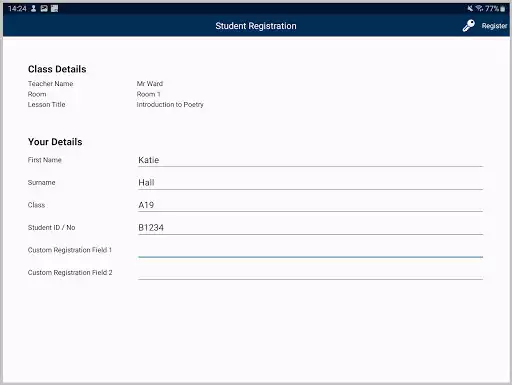This screenshot has width=512, height=385.
Task: Click the Student ID / No label
Action: tap(51, 228)
